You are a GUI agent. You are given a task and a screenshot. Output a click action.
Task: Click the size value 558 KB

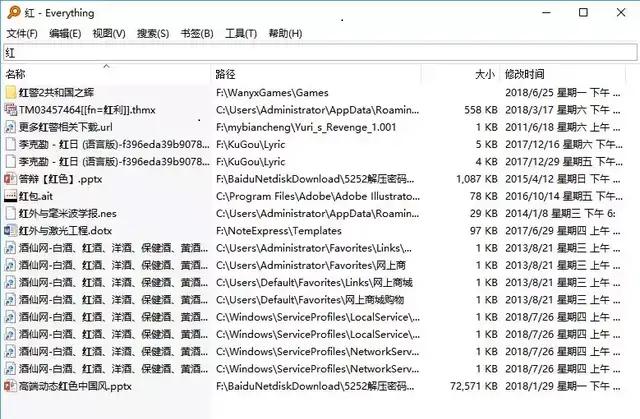click(481, 109)
